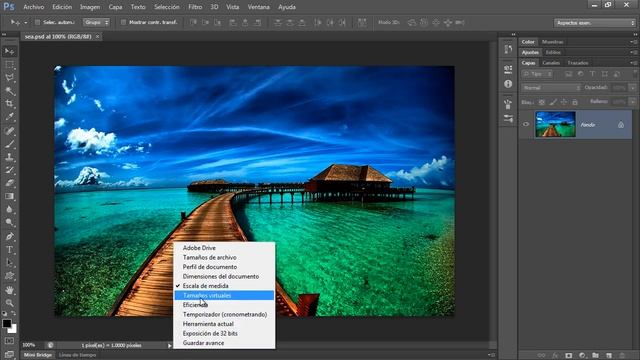Open the Color panel flyout menu
This screenshot has width=640, height=360.
(633, 42)
